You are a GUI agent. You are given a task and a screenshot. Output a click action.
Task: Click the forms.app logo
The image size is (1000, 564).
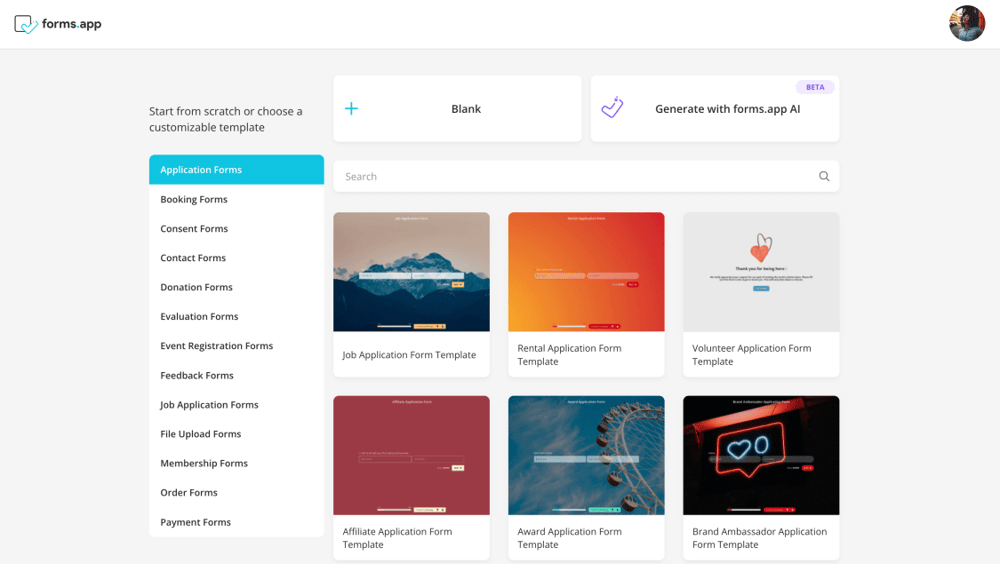[x=58, y=24]
